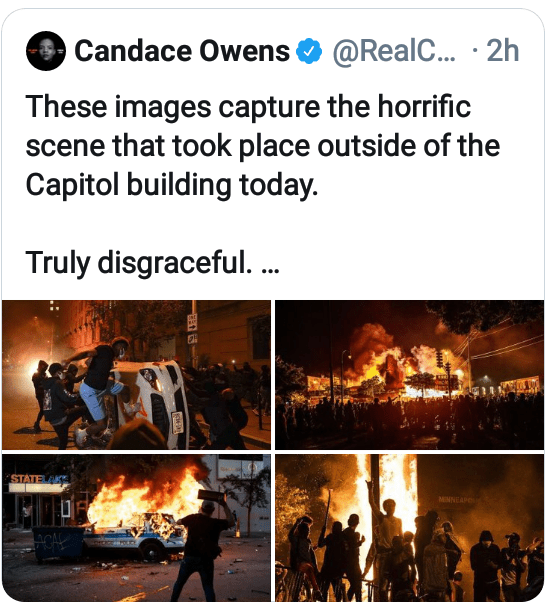This screenshot has width=549, height=616.
Task: Open the overturned white car photo
Action: [x=136, y=375]
